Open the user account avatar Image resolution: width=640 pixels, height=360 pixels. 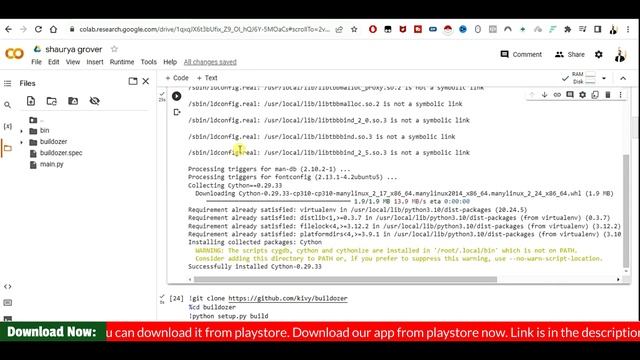click(620, 54)
